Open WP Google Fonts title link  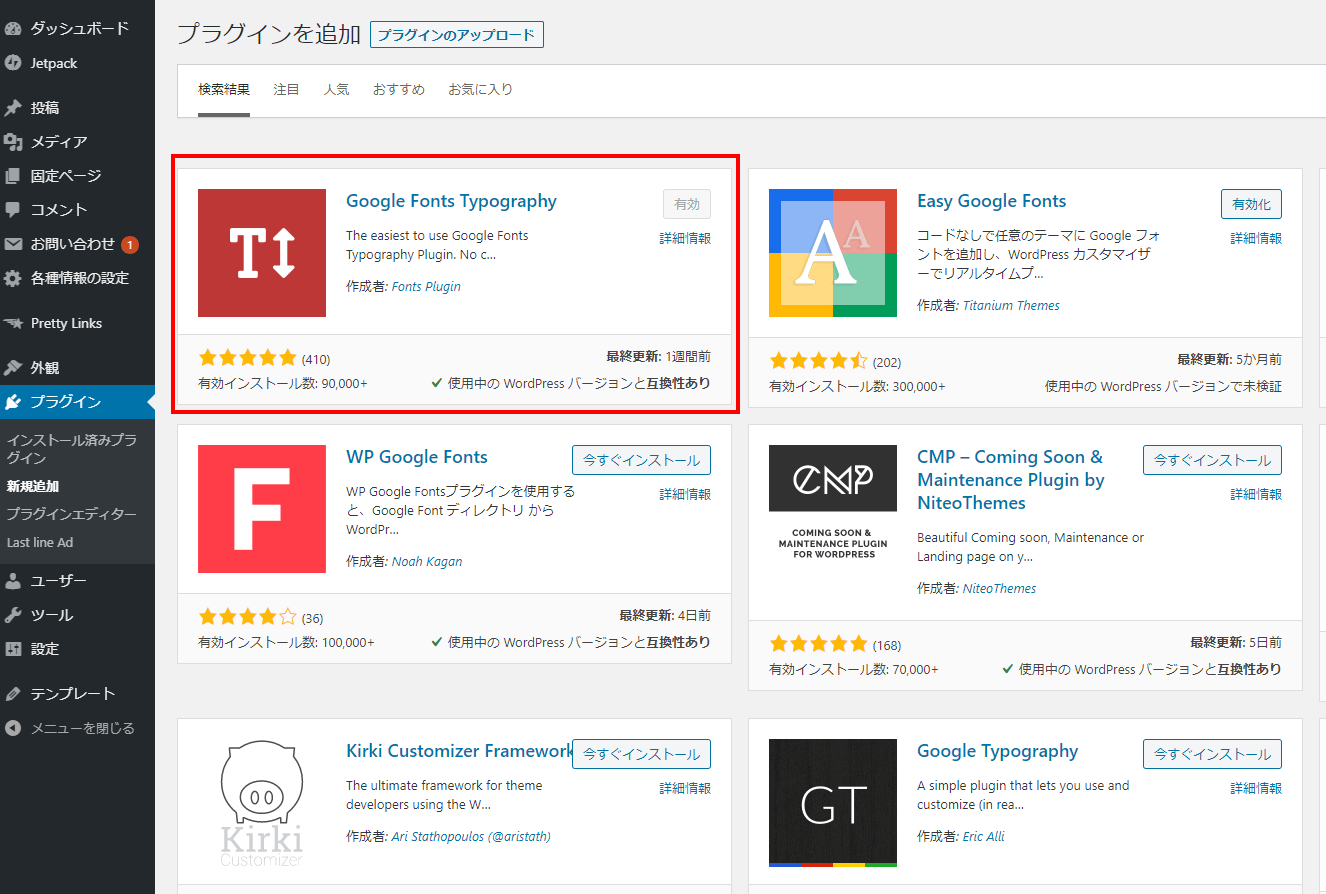[417, 457]
